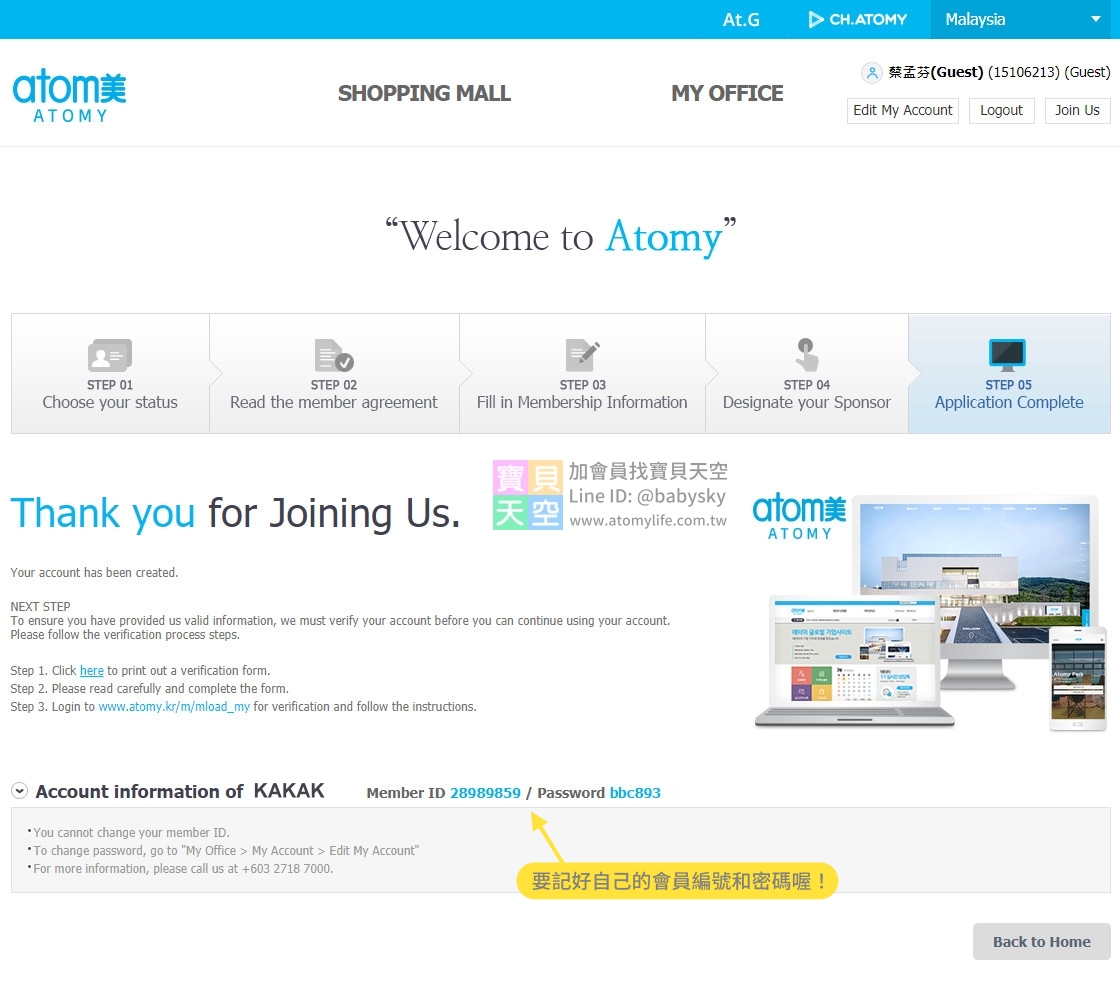
Task: Click the password value bbc893
Action: [635, 793]
